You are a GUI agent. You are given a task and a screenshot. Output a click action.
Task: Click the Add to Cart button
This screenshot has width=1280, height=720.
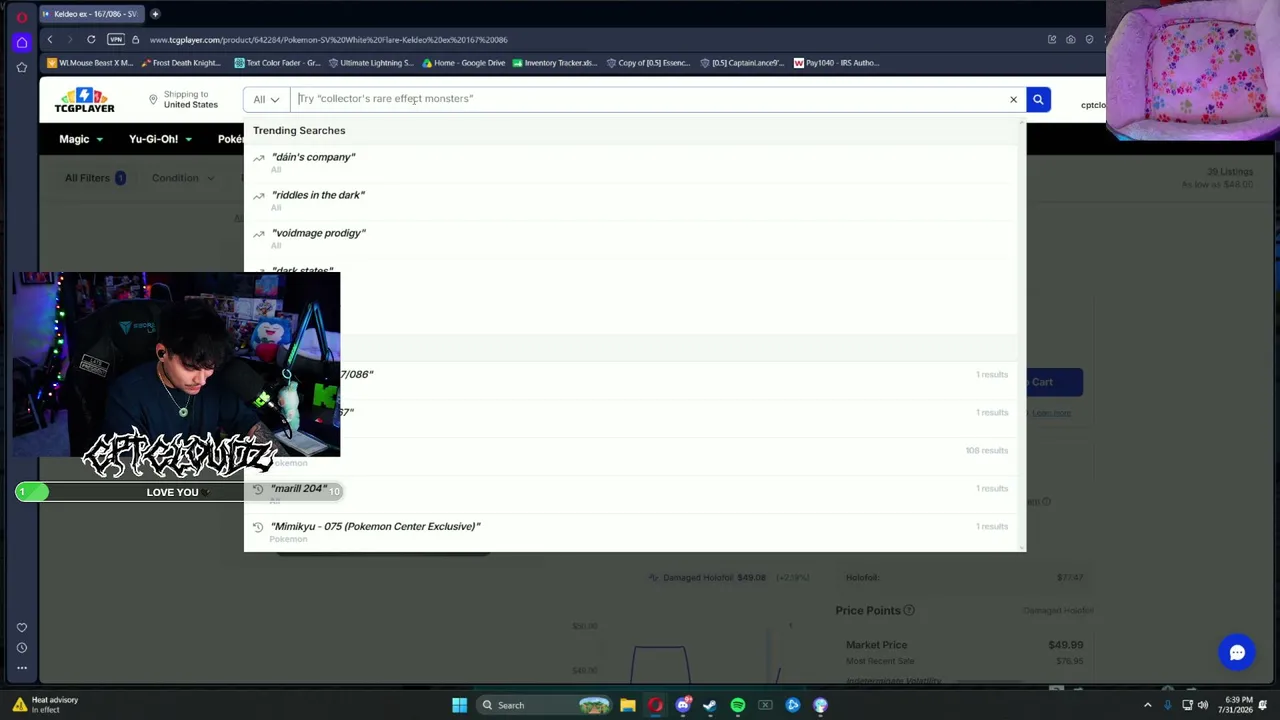pyautogui.click(x=1043, y=382)
